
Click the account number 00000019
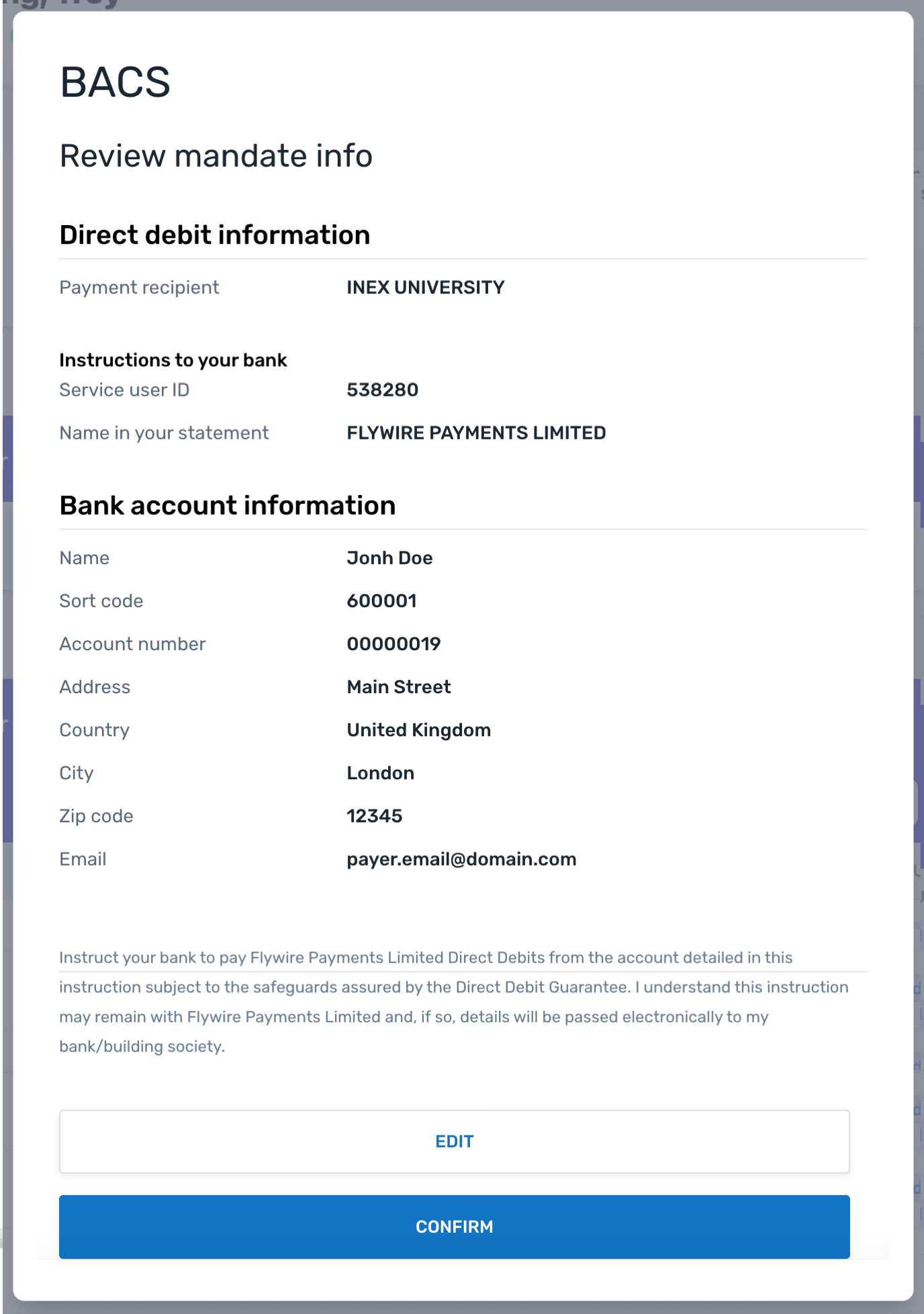point(394,644)
